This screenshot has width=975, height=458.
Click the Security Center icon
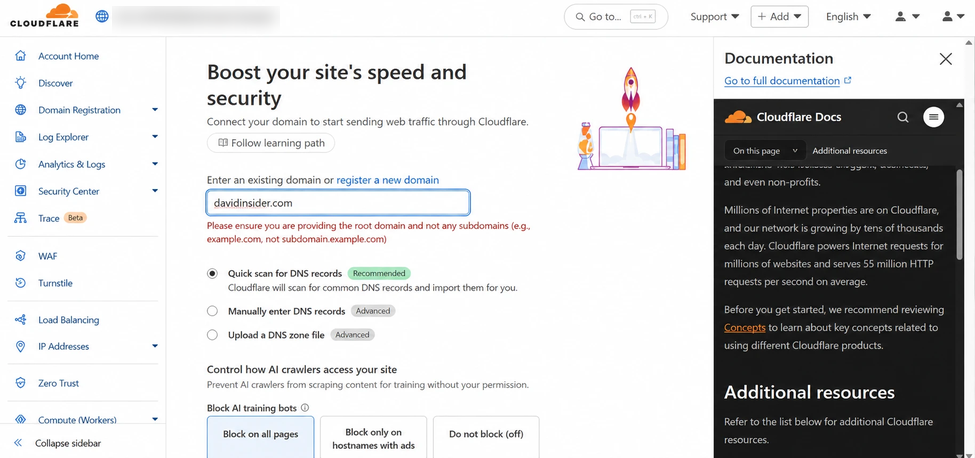pyautogui.click(x=21, y=191)
